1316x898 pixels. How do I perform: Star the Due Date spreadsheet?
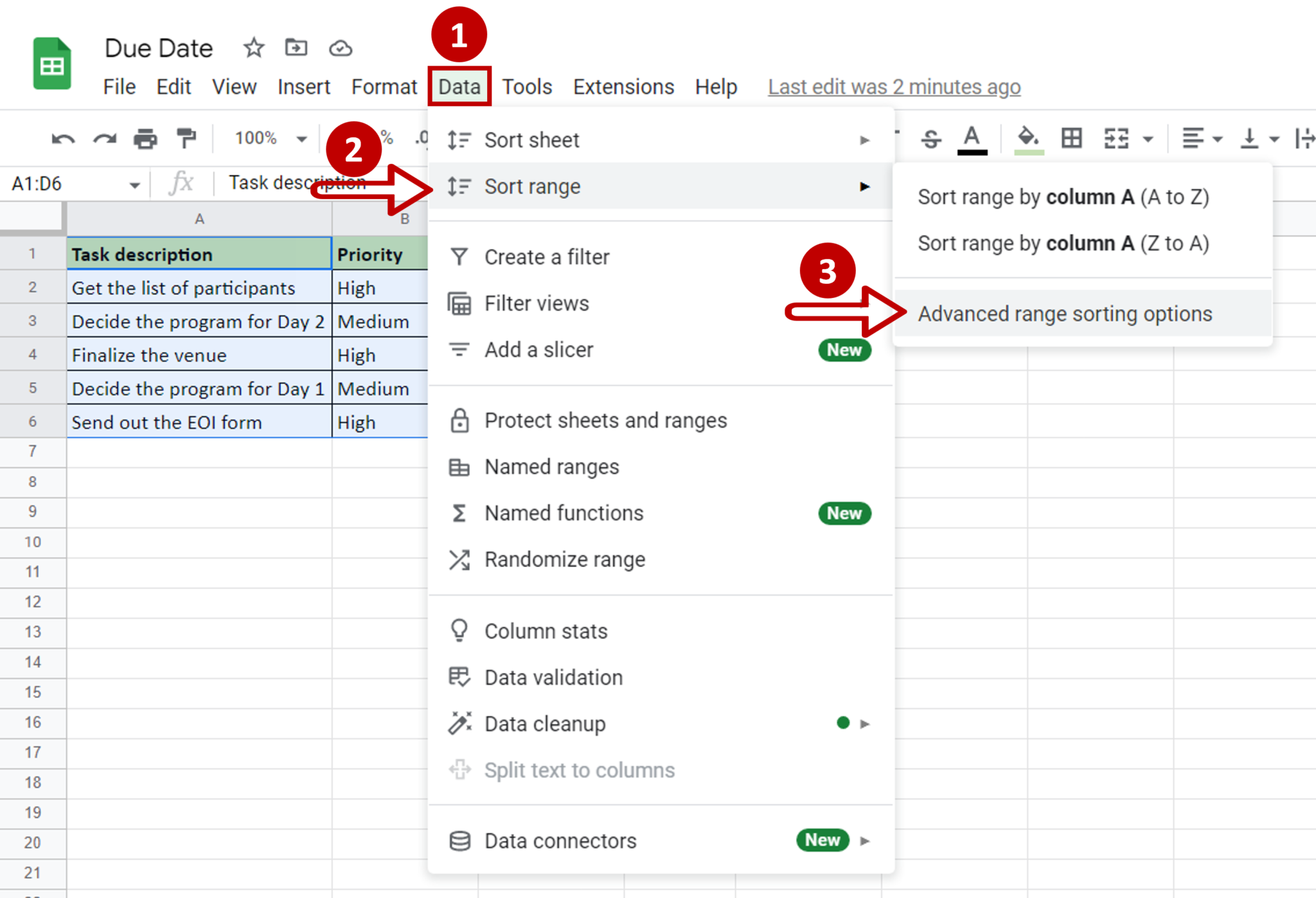pos(254,48)
